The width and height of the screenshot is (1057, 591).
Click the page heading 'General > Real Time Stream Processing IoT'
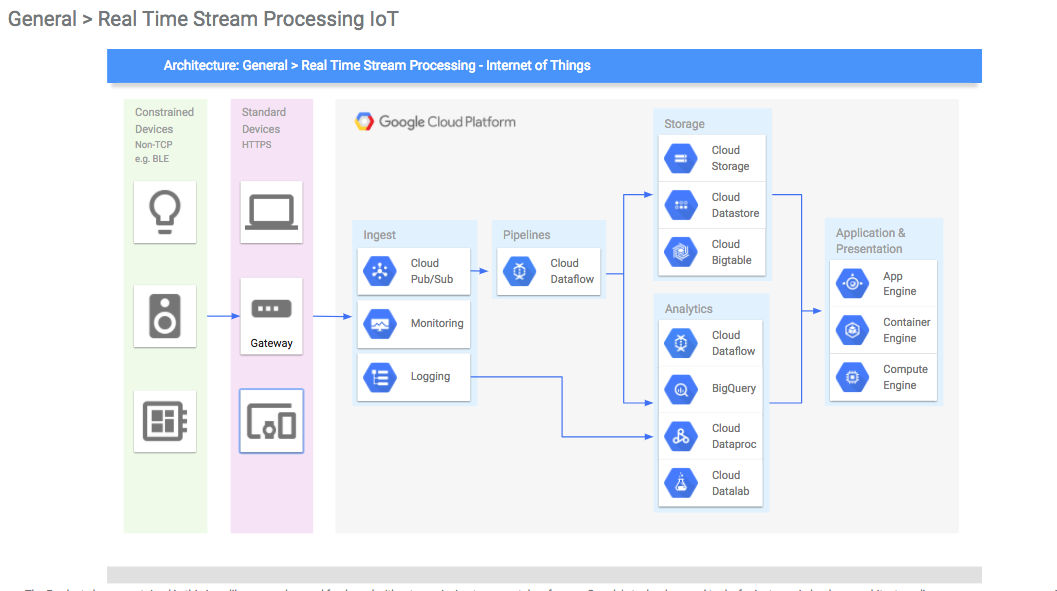(203, 19)
